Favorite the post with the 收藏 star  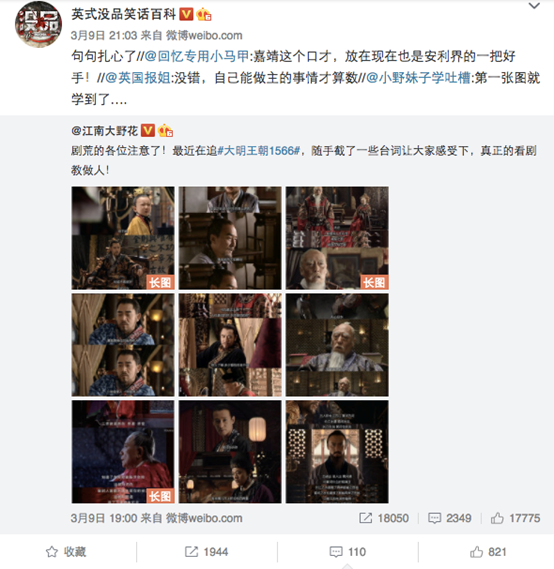point(66,552)
